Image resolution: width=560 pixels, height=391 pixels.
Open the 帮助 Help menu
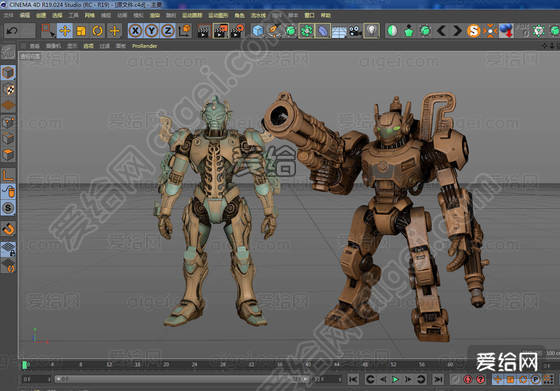pyautogui.click(x=325, y=15)
